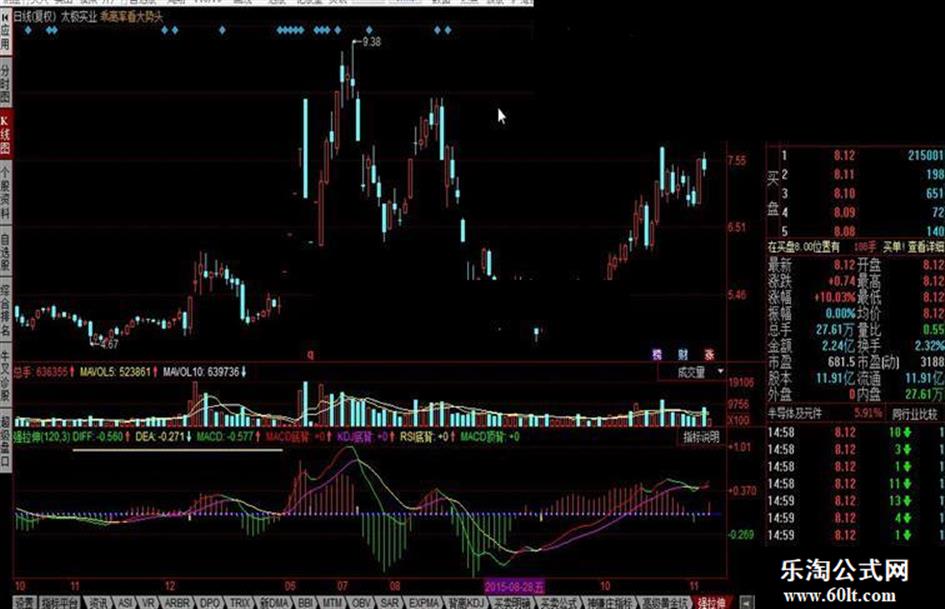Open 牛叉诊股 in the sidebar
945x609 pixels.
5,376
